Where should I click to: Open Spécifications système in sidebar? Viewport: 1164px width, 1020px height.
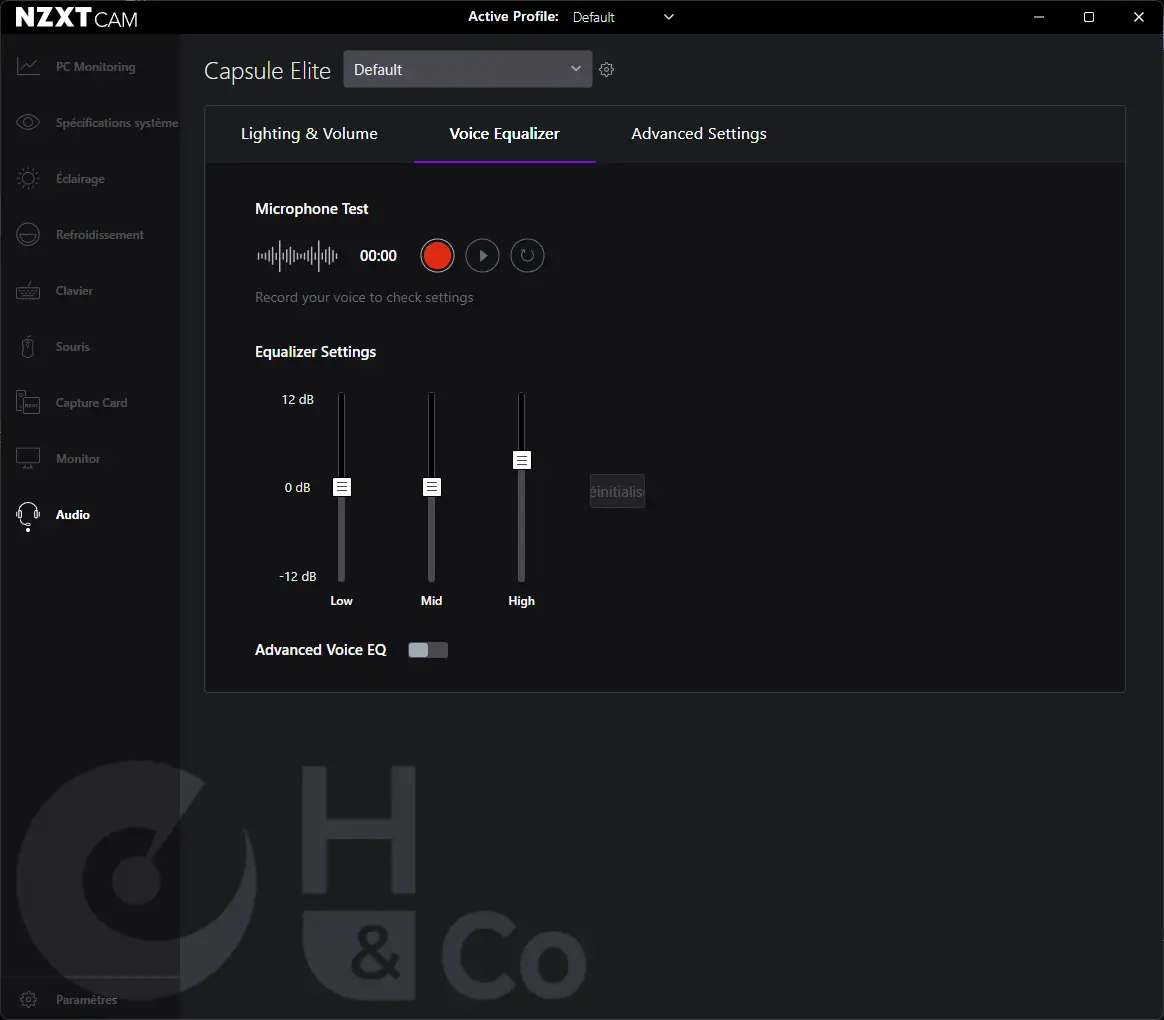(117, 122)
